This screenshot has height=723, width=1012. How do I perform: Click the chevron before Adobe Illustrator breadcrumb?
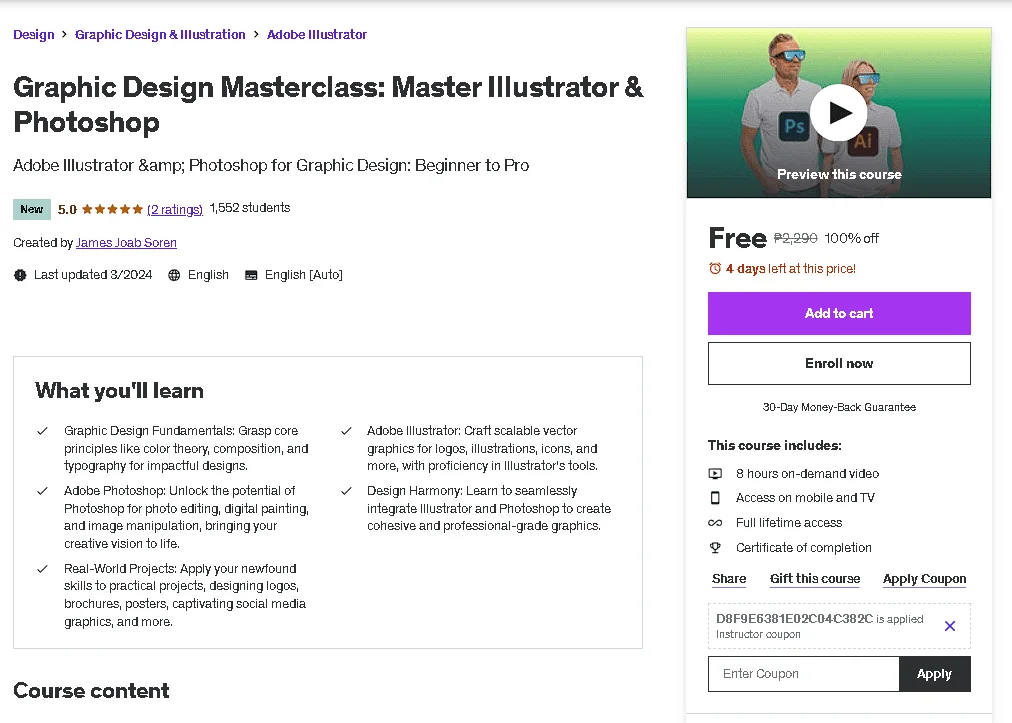pos(256,34)
